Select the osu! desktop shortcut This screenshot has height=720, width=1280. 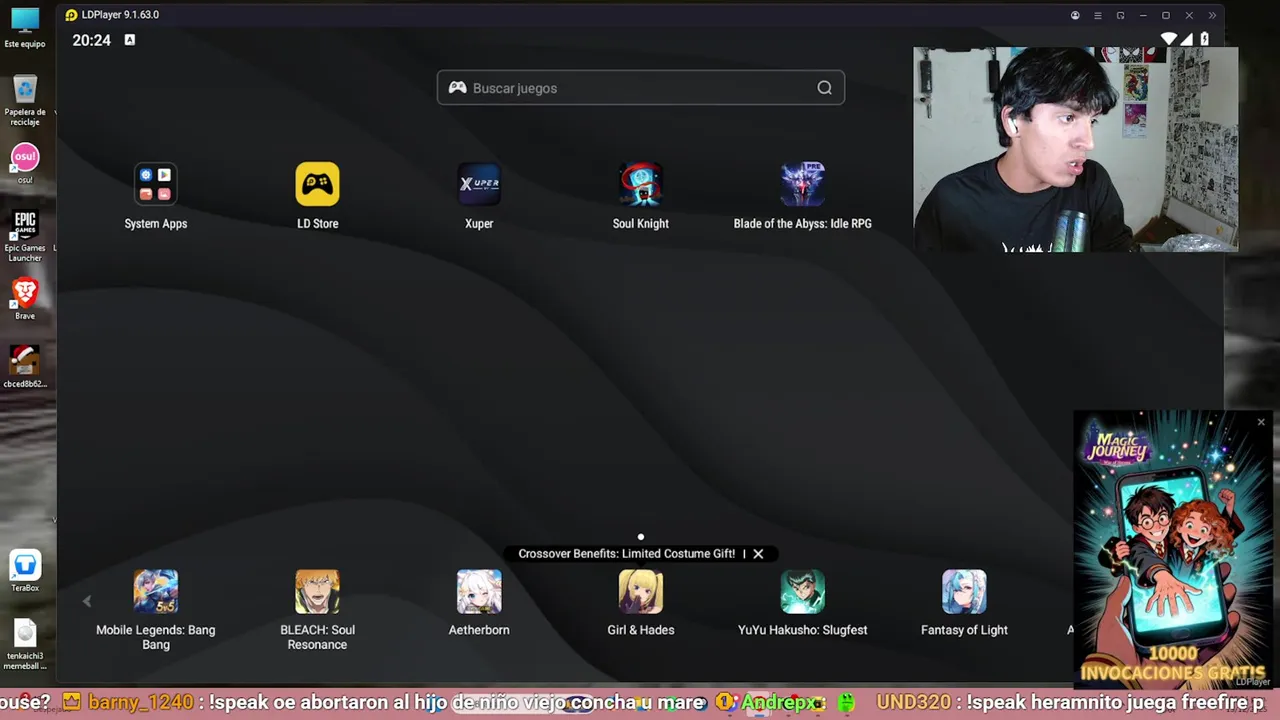pos(25,164)
